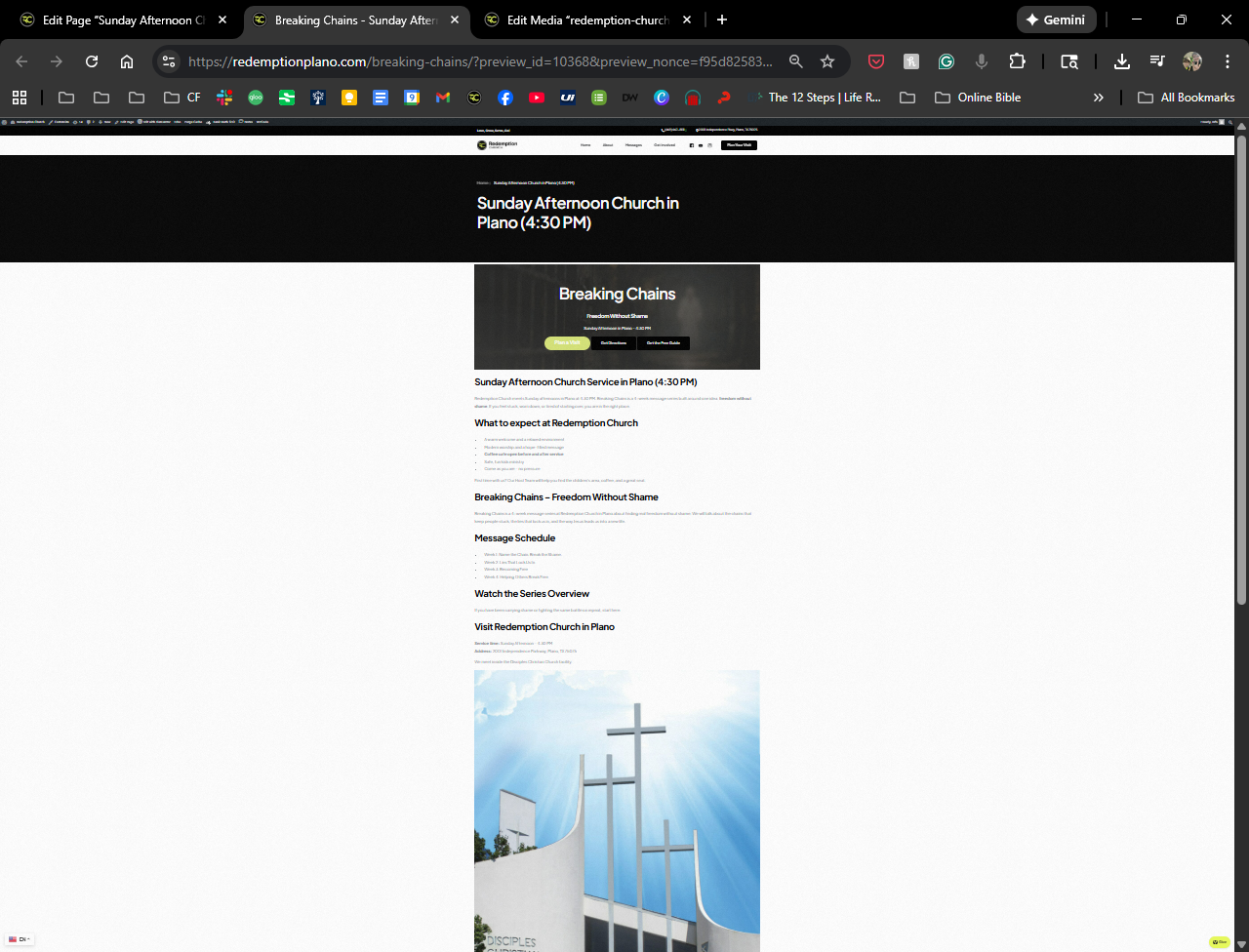Open the Slack bookmark
This screenshot has width=1249, height=952.
224,98
